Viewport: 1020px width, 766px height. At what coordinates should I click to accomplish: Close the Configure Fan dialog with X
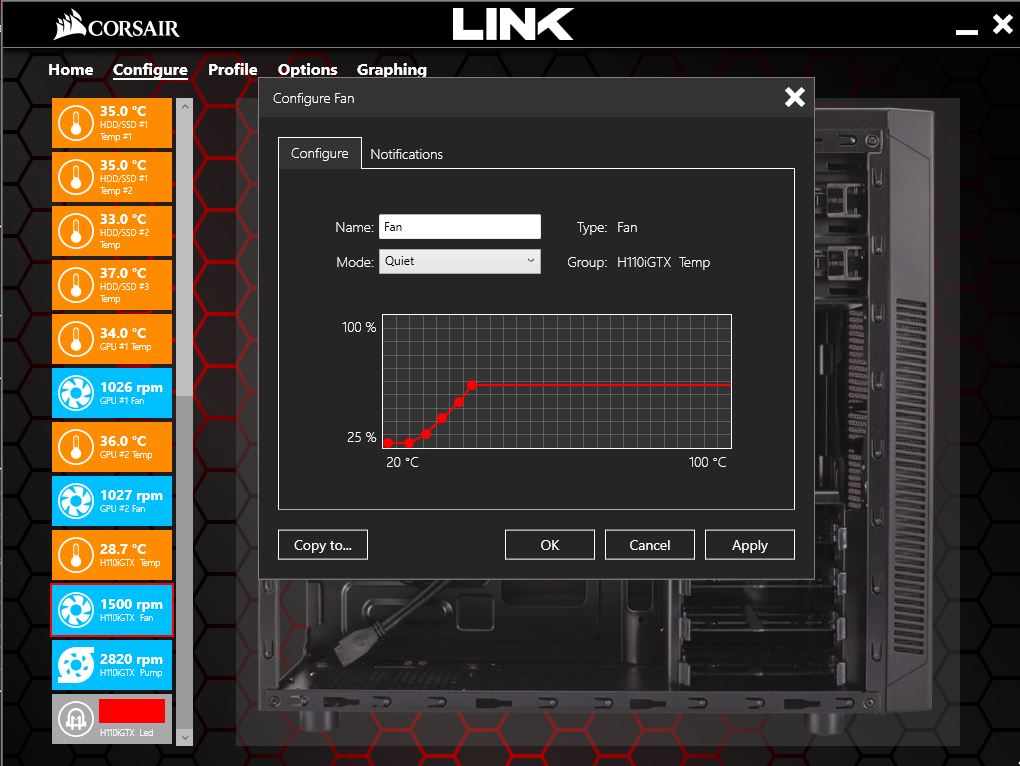794,98
